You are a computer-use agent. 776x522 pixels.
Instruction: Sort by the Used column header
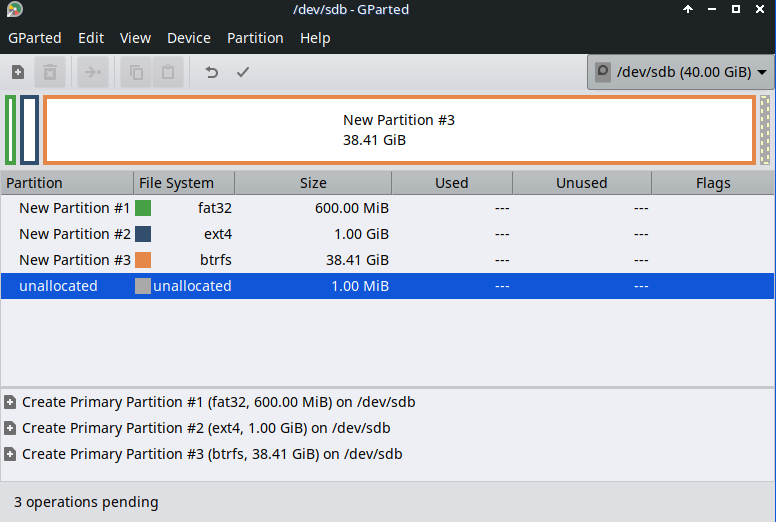(x=452, y=183)
